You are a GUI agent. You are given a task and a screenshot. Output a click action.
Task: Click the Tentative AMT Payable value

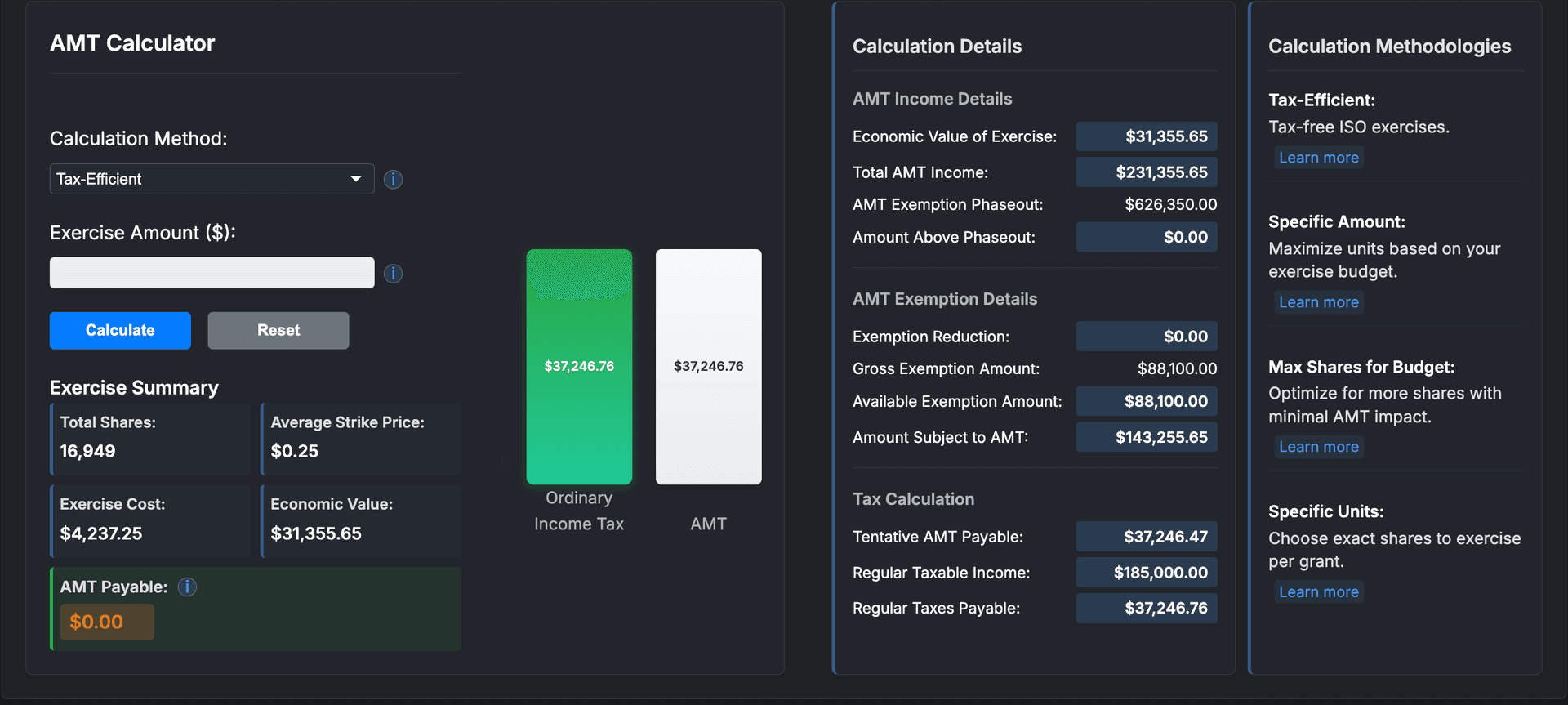coord(1146,537)
